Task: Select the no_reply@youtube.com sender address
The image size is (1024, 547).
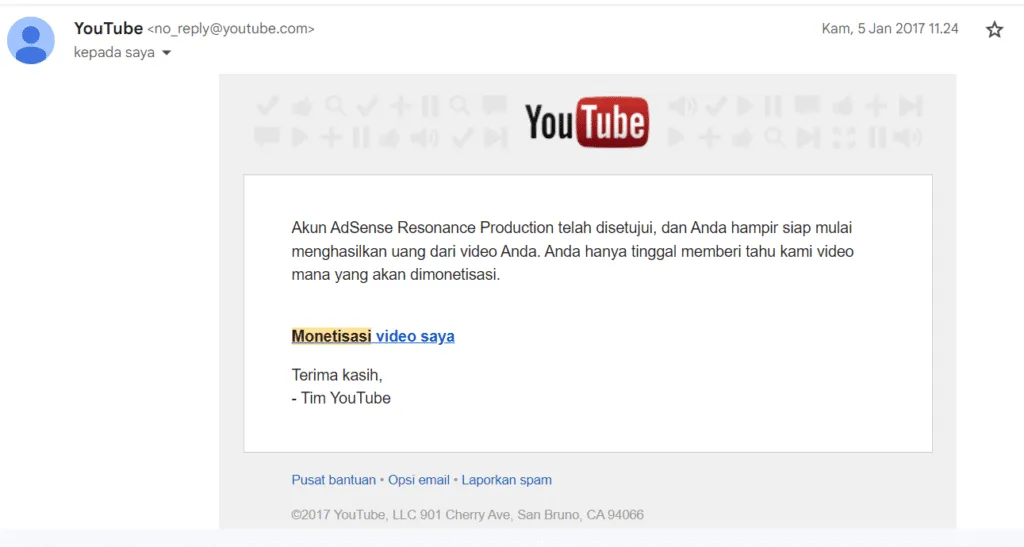Action: click(231, 29)
